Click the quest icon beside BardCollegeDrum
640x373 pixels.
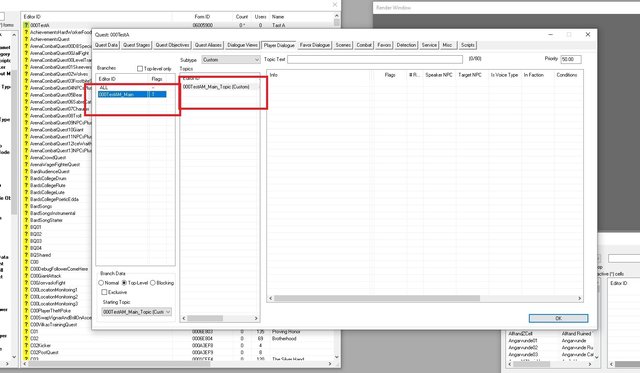[x=26, y=178]
